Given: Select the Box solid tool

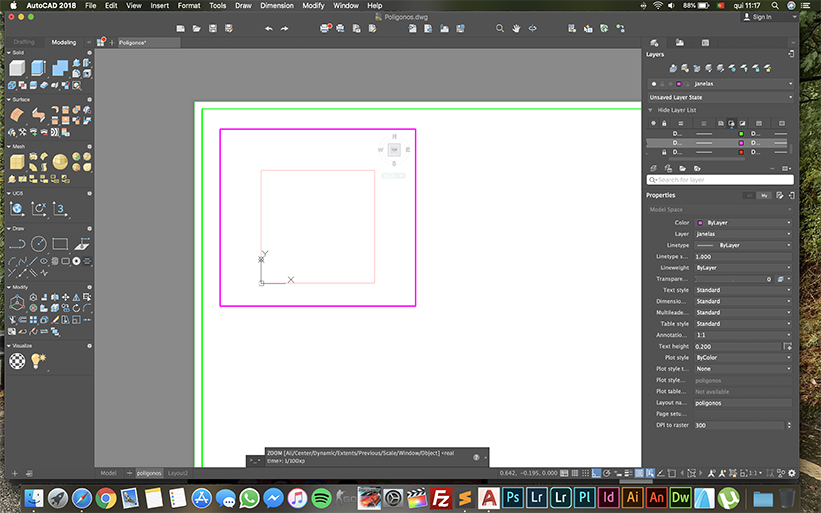Looking at the screenshot, I should click(17, 68).
